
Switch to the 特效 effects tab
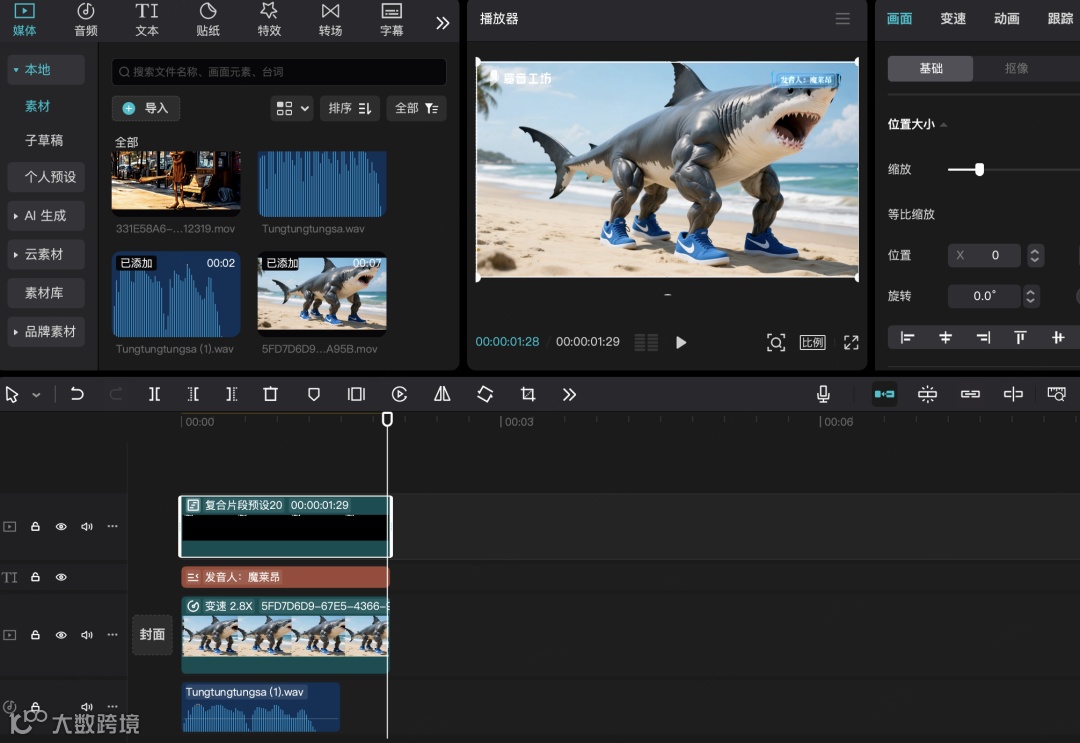click(269, 19)
